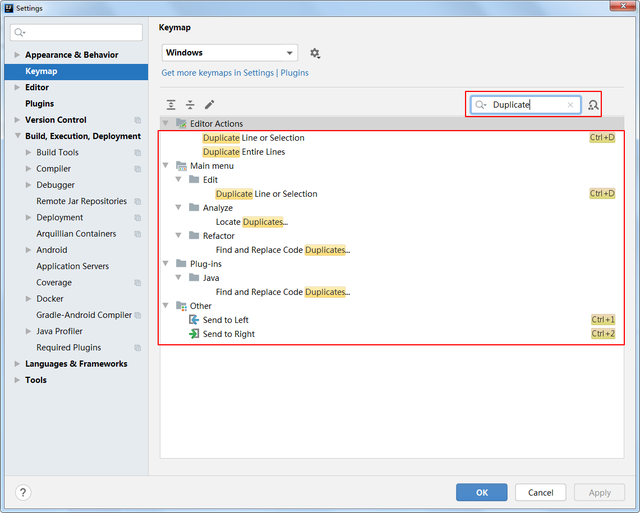Expand the Docker node arrow
The width and height of the screenshot is (640, 513).
pos(28,299)
